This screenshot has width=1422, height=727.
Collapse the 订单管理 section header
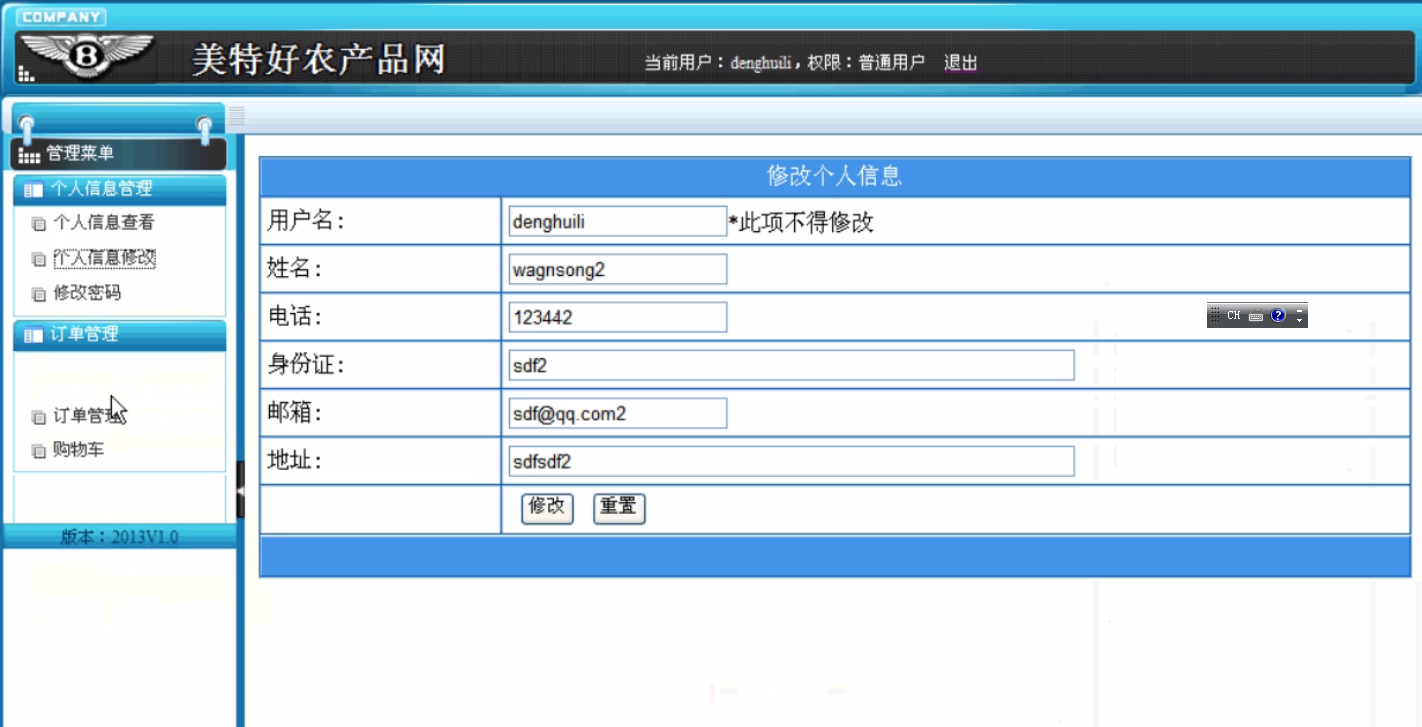pos(120,335)
